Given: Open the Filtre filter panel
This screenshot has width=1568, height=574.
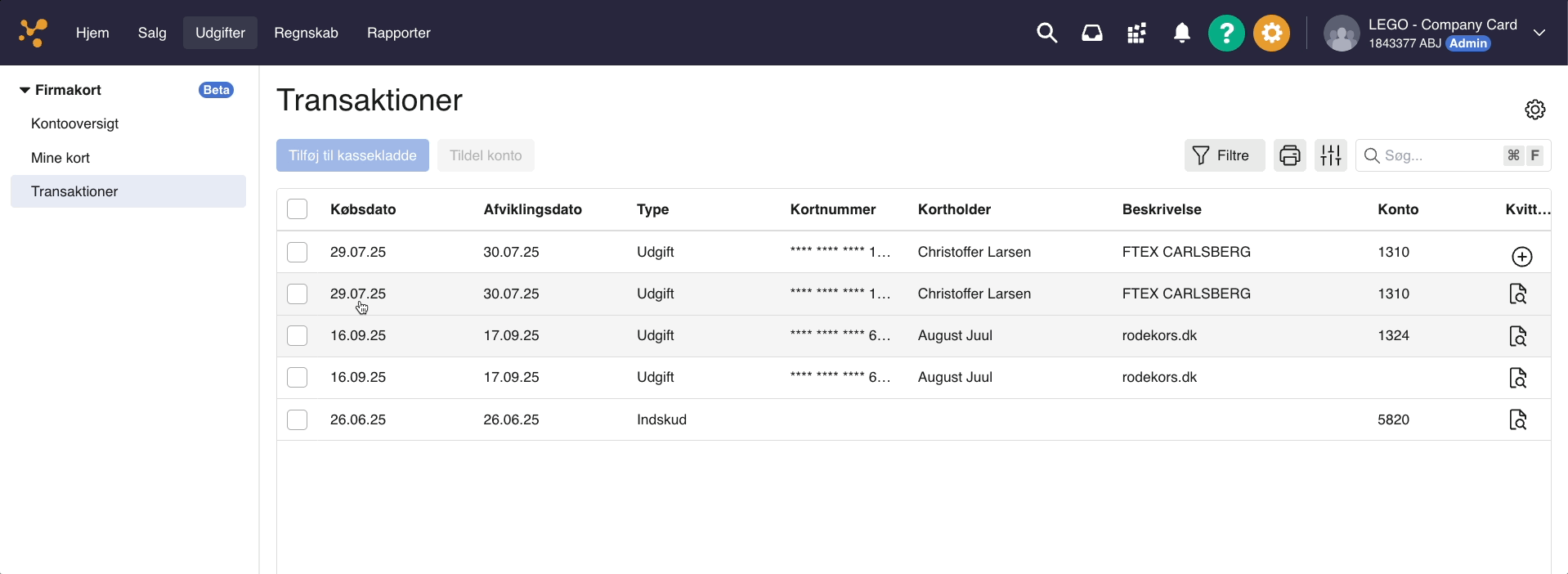Looking at the screenshot, I should (x=1224, y=155).
